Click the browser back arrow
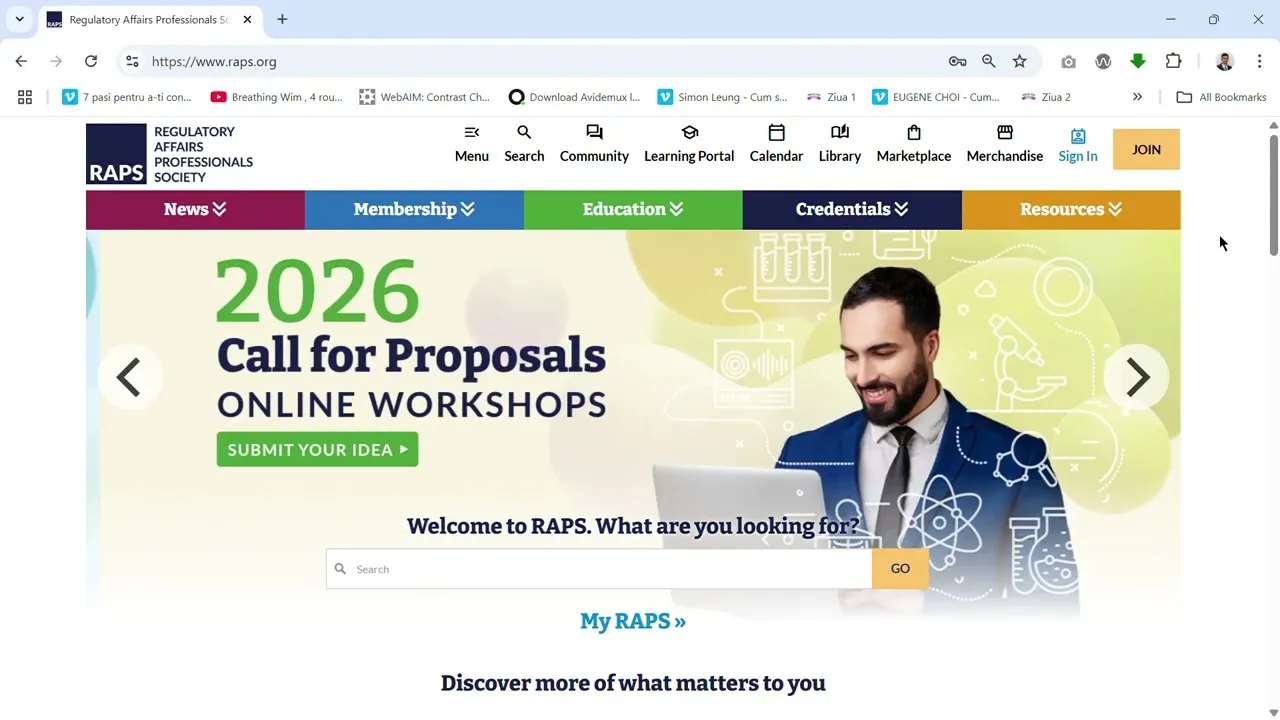This screenshot has width=1280, height=720. [21, 61]
